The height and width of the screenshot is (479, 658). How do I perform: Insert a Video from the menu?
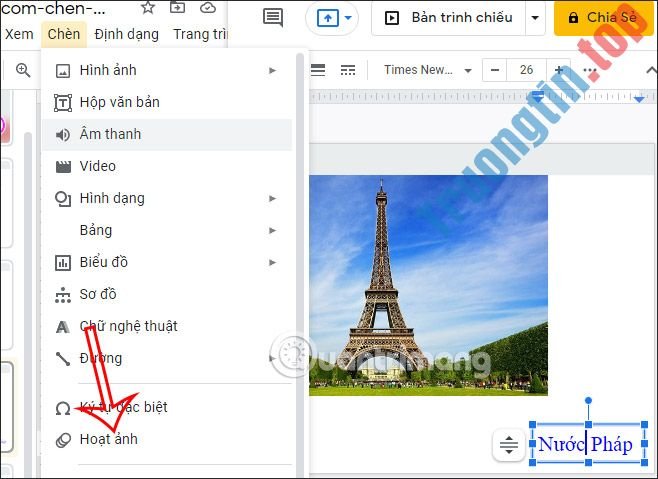click(x=167, y=166)
